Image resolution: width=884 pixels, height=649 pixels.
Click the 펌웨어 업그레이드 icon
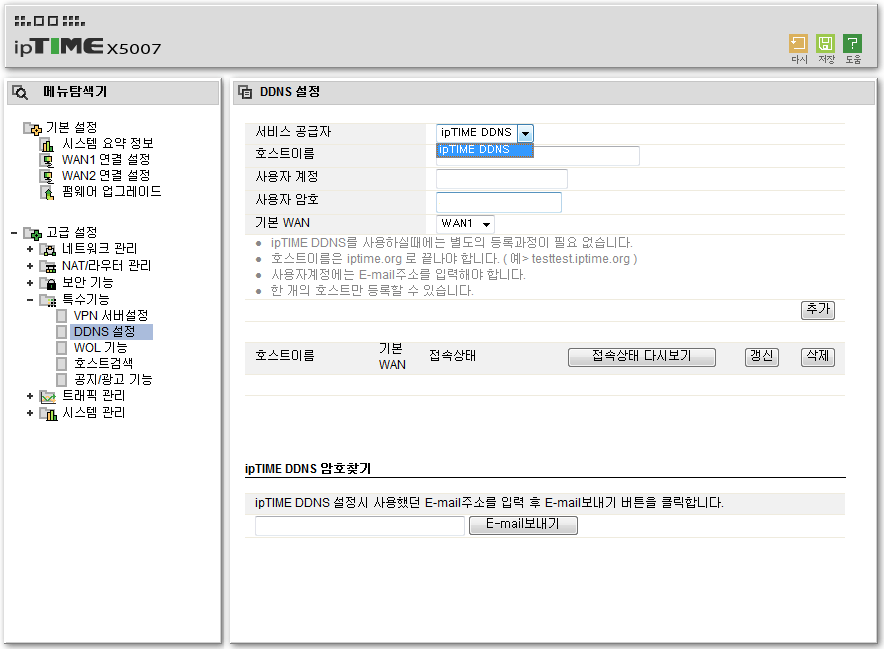[47, 192]
